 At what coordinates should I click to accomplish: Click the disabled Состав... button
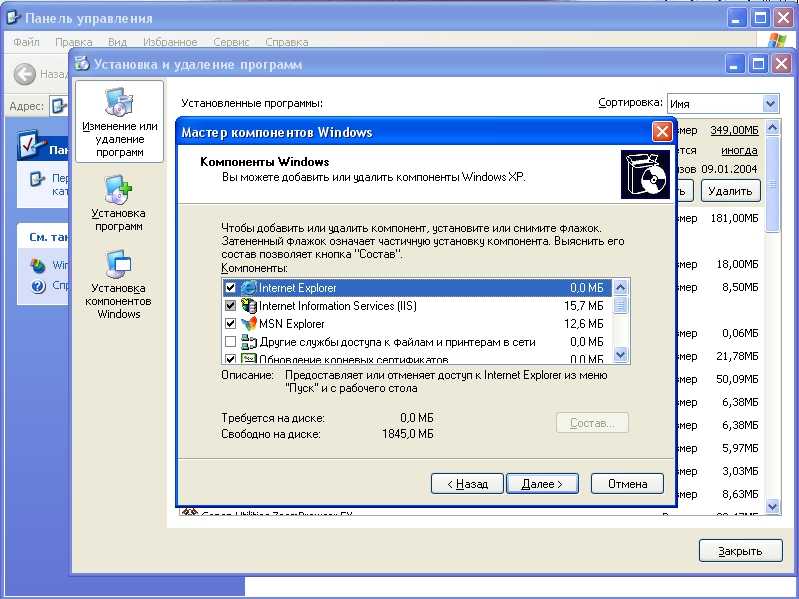pyautogui.click(x=592, y=423)
